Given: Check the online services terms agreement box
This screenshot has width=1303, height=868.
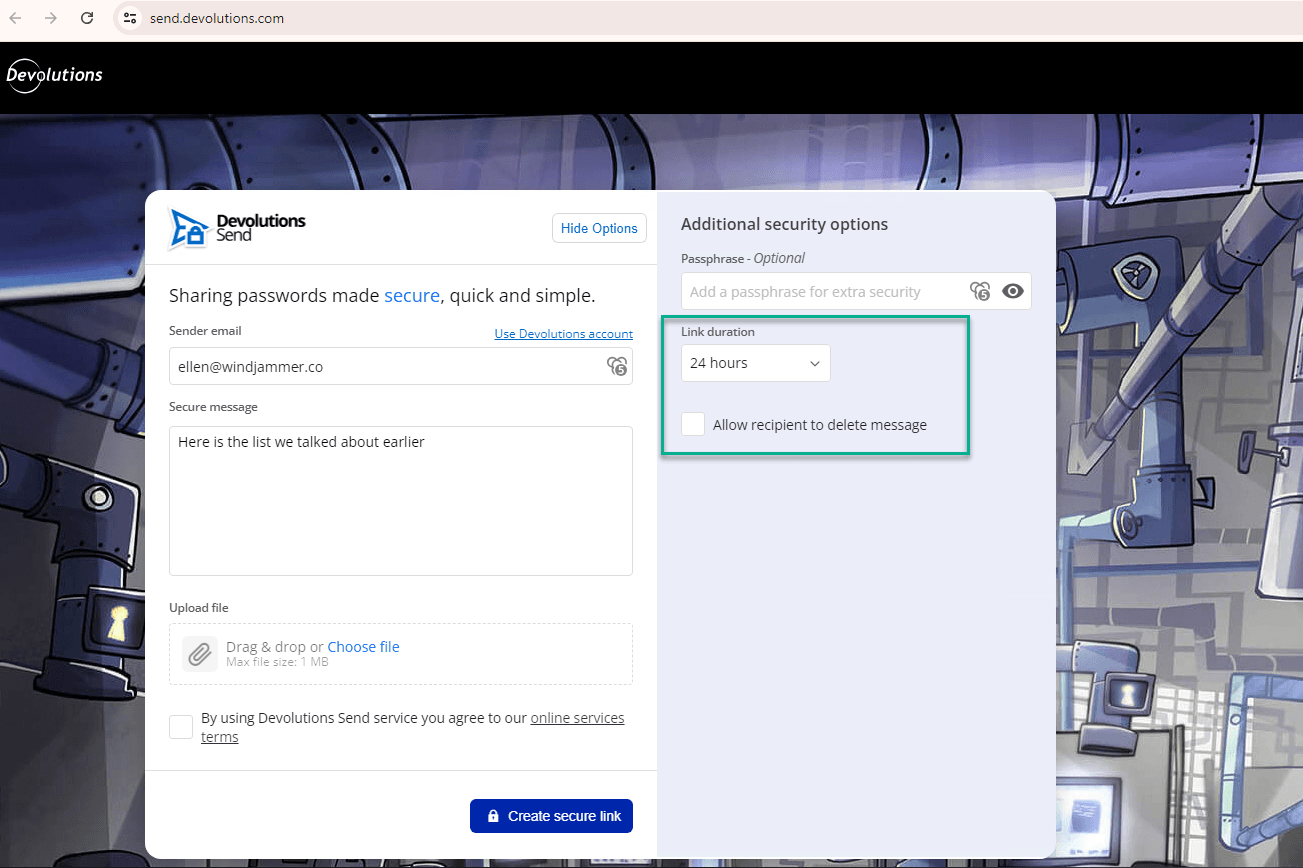Looking at the screenshot, I should point(181,727).
